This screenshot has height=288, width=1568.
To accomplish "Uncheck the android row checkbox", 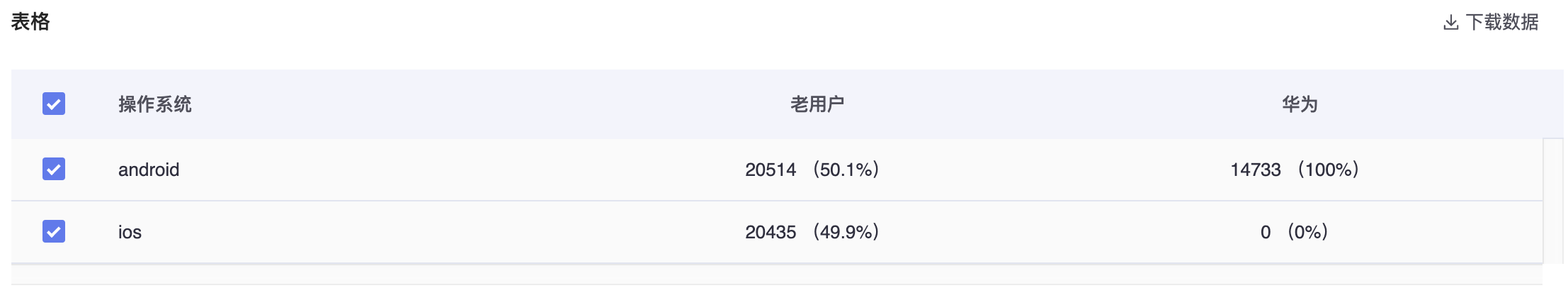I will (x=54, y=169).
